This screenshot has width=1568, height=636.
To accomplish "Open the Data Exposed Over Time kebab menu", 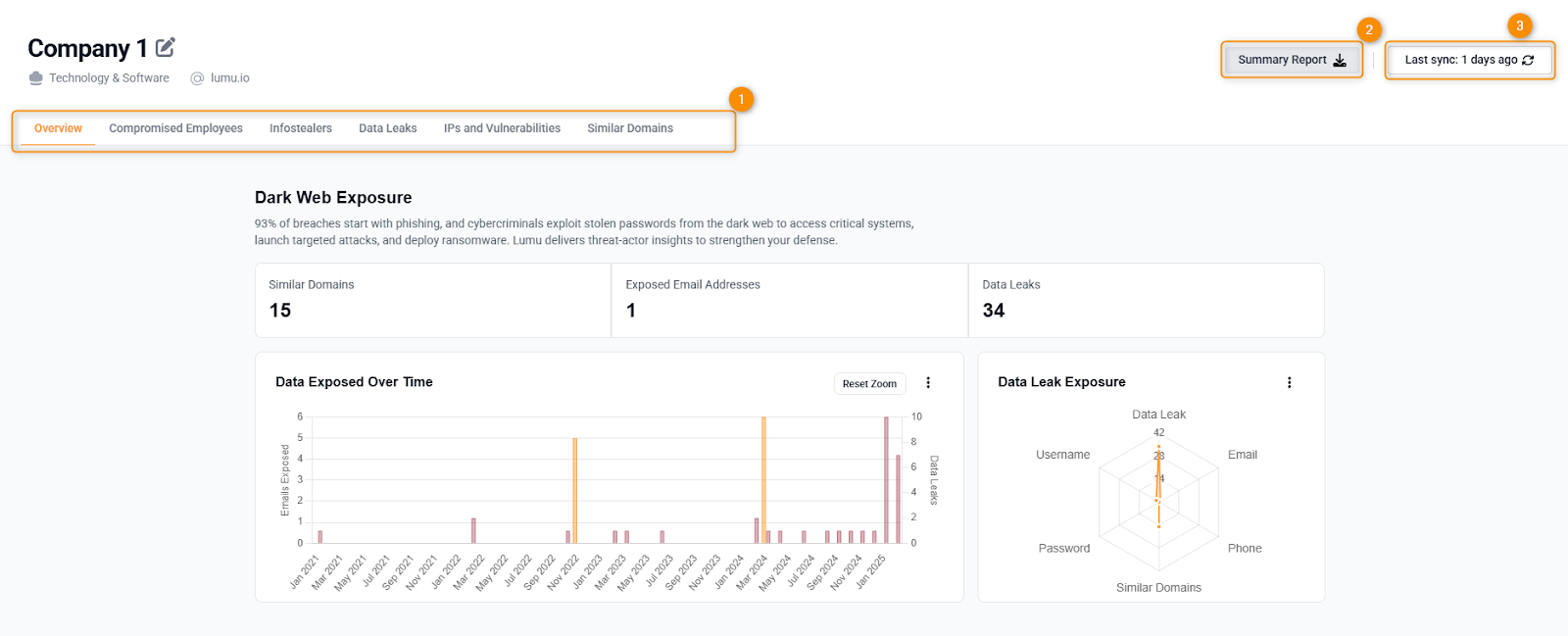I will (x=928, y=383).
